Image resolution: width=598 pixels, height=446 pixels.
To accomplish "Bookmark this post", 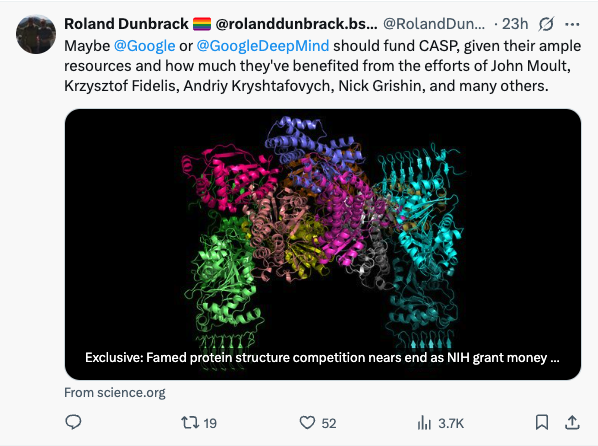I will click(542, 422).
